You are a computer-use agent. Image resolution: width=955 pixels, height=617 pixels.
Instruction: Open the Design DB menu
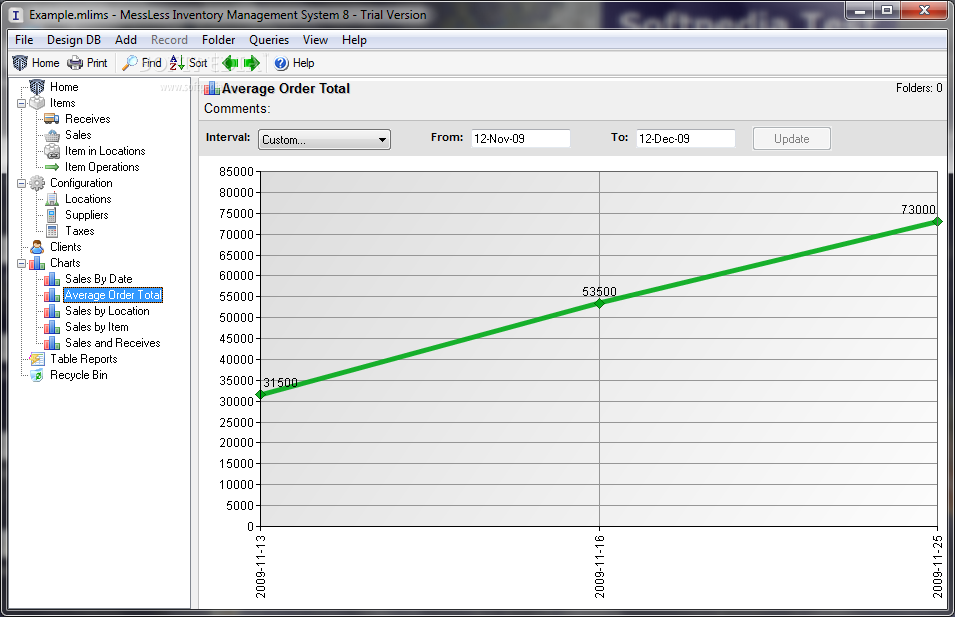click(74, 40)
